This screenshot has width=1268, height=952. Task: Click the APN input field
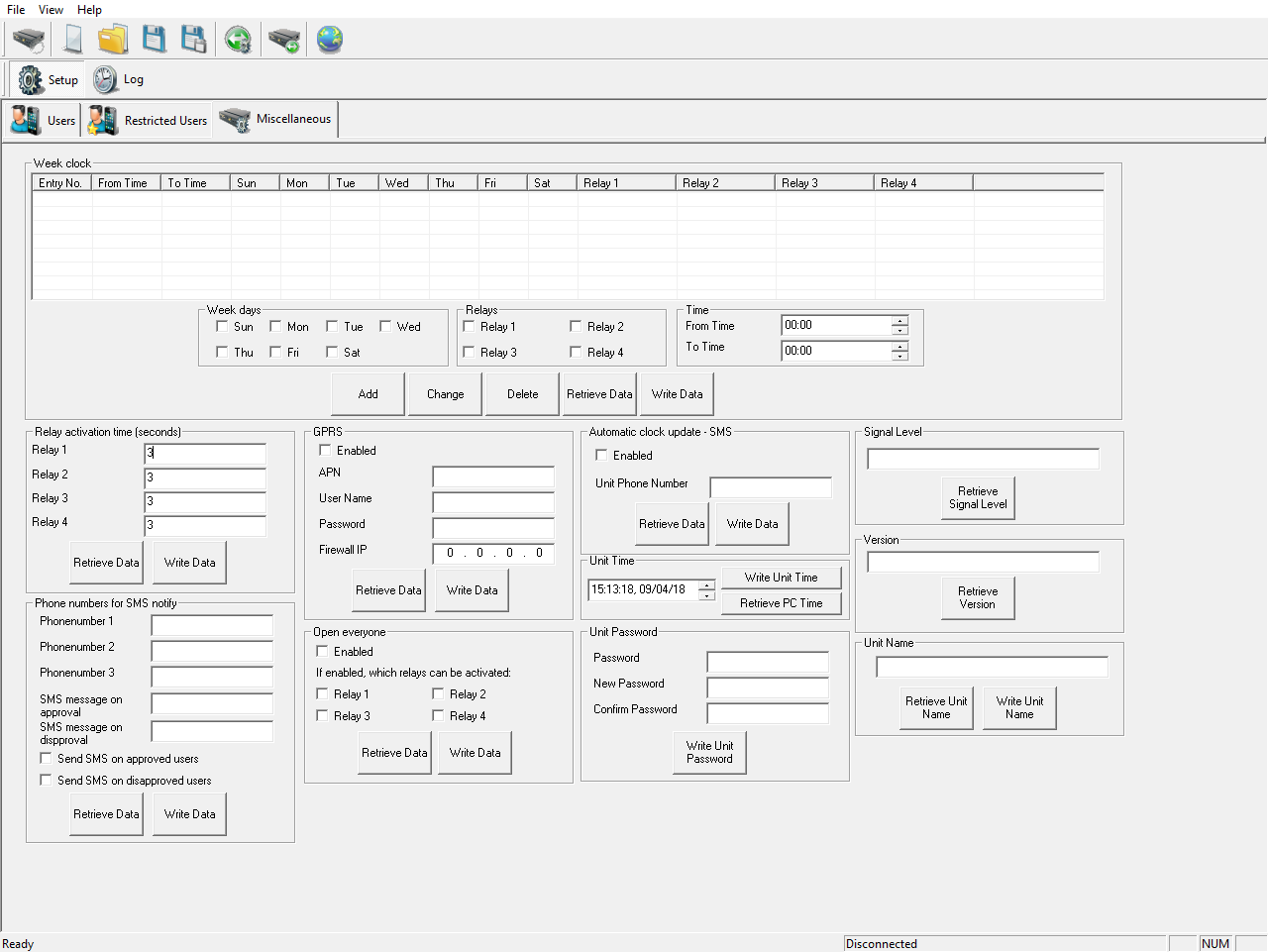tap(493, 477)
